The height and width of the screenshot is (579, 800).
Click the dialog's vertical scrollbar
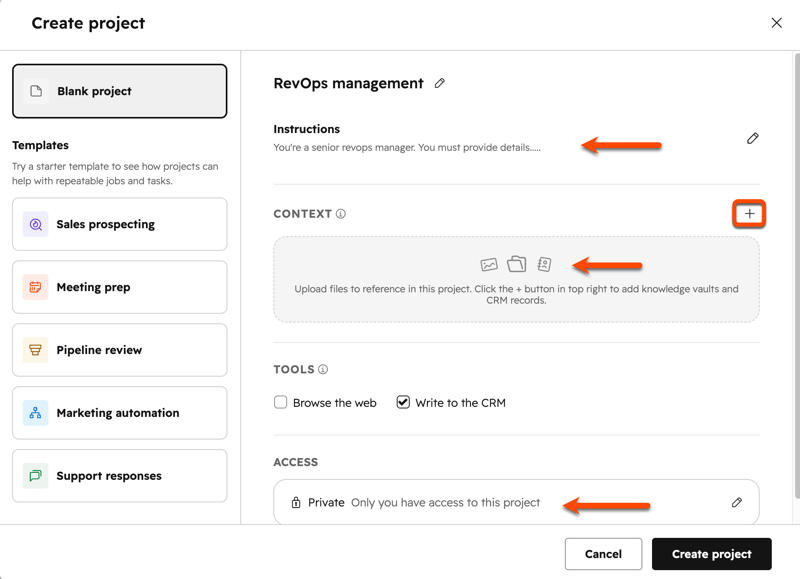(796, 275)
